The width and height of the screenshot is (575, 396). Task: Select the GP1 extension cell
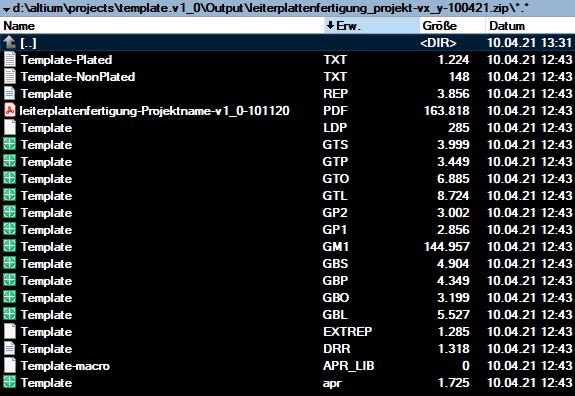(334, 230)
